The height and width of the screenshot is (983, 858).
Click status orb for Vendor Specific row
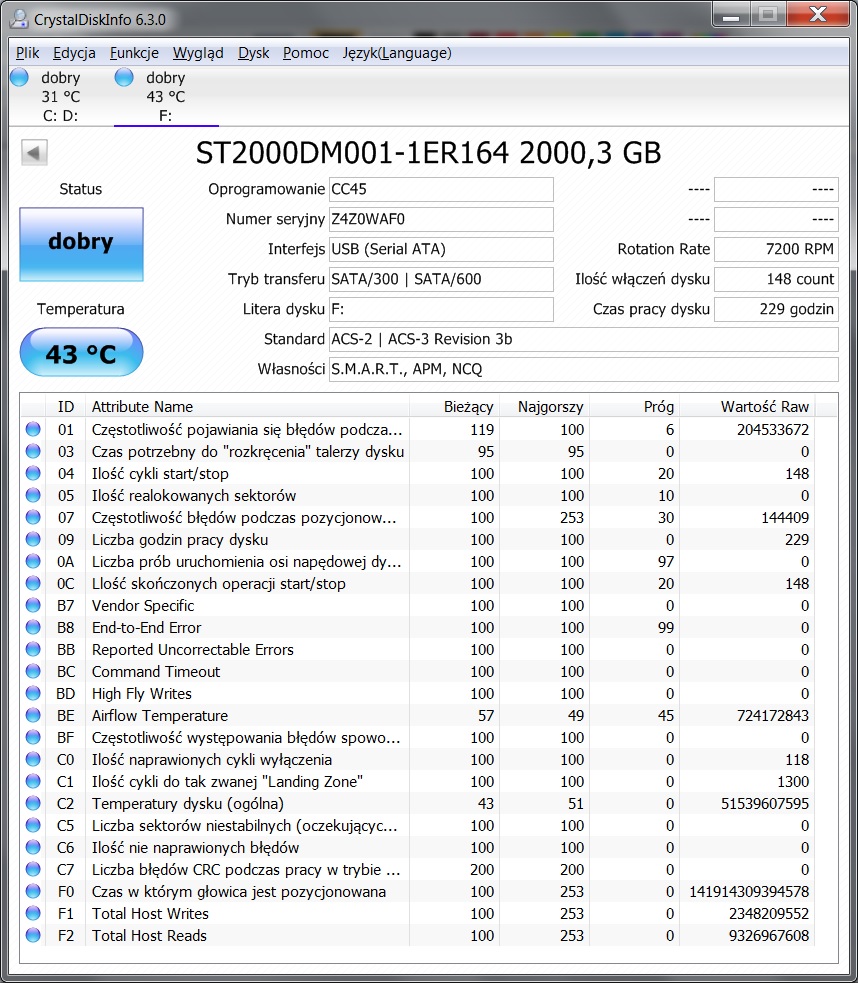point(33,605)
